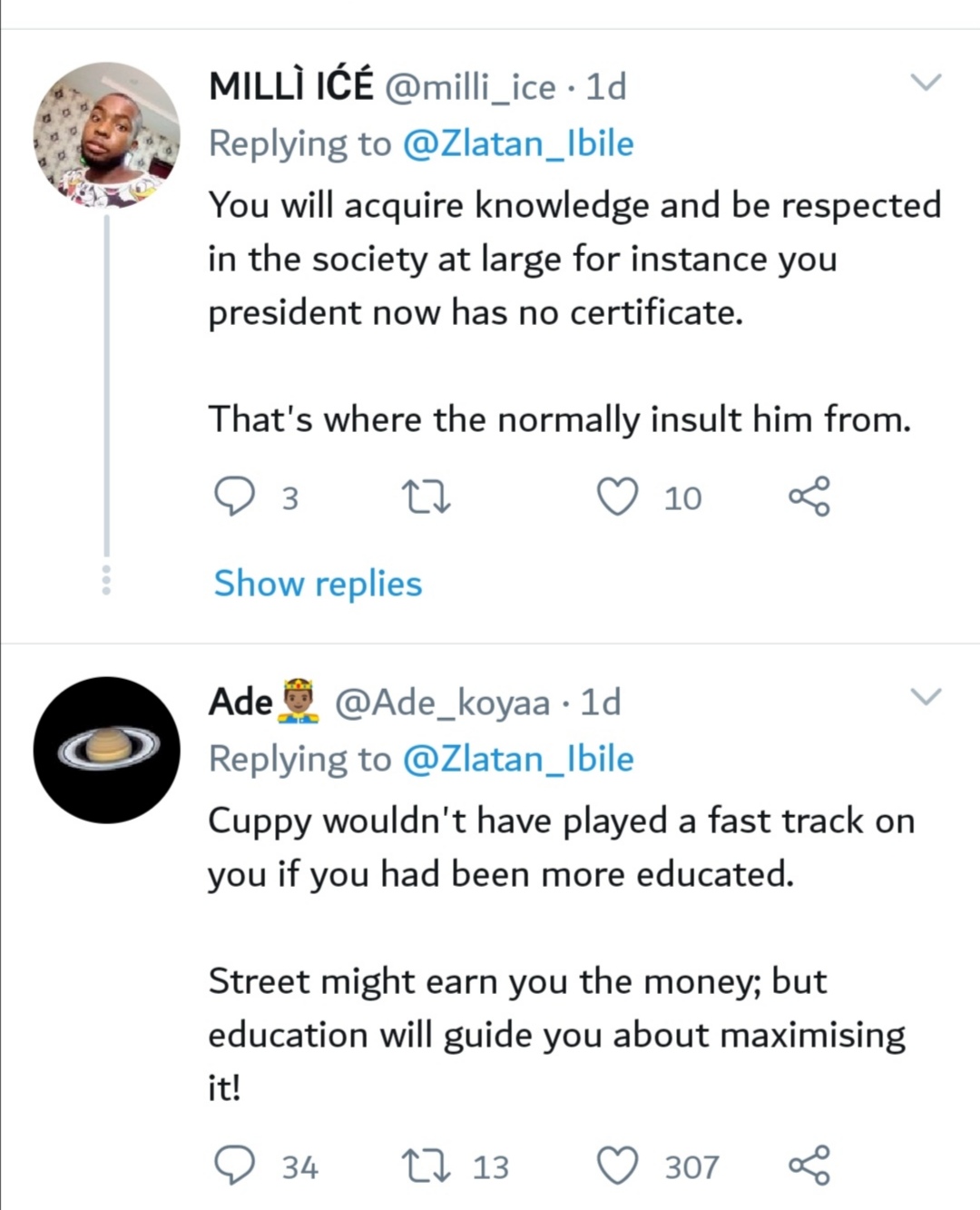Open @Zlatan_Ibile mention in first tweet
The height and width of the screenshot is (1210, 980).
517,143
